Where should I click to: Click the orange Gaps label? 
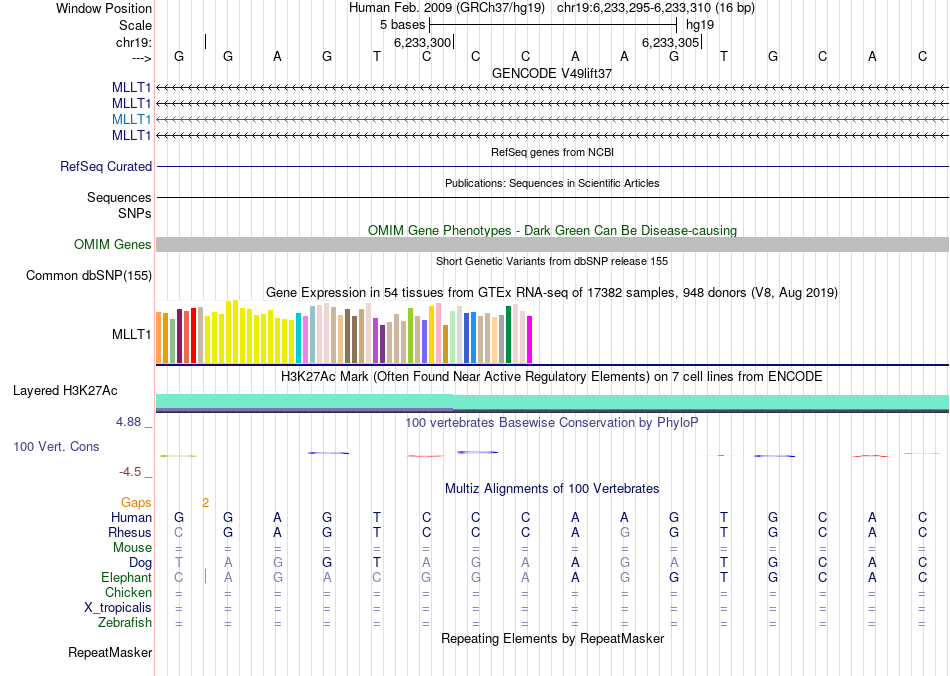click(136, 503)
